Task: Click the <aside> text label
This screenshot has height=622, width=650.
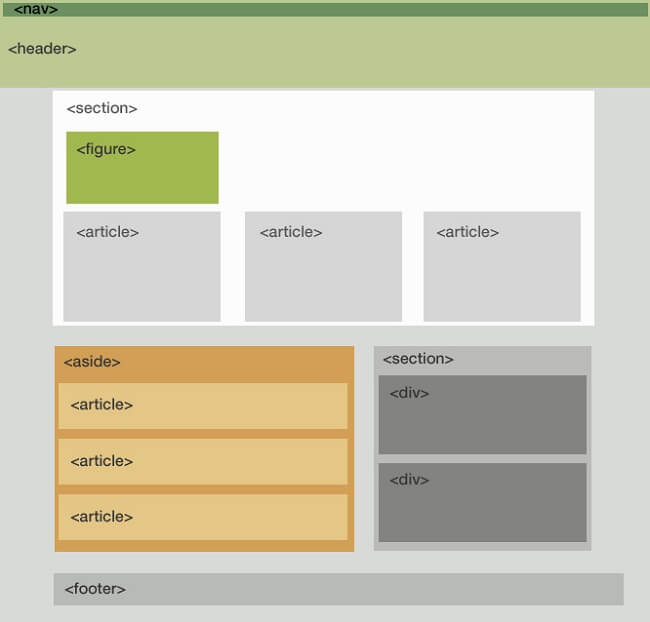Action: pos(92,362)
